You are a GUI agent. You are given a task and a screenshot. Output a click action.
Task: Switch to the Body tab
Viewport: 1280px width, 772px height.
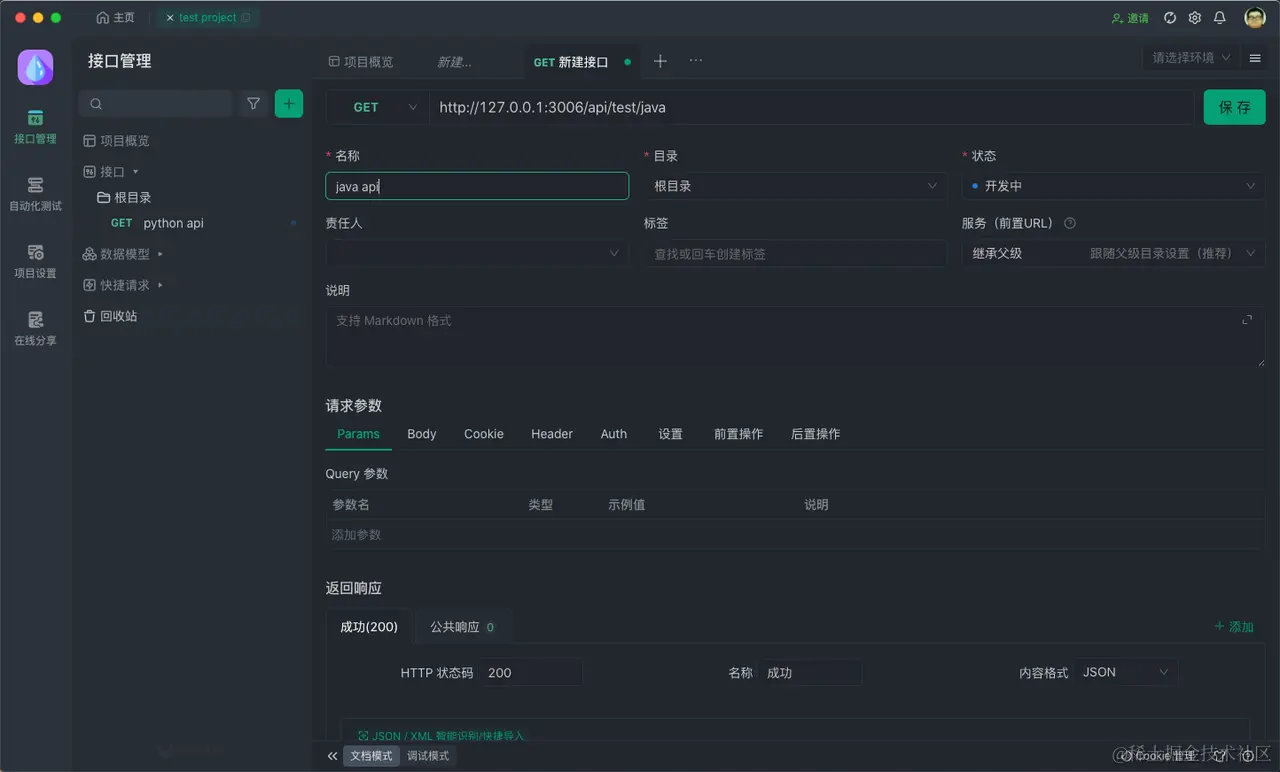point(422,434)
